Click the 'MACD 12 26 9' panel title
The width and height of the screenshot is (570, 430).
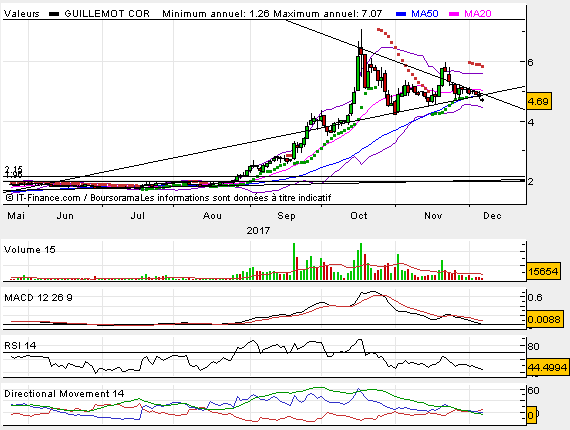pos(38,298)
